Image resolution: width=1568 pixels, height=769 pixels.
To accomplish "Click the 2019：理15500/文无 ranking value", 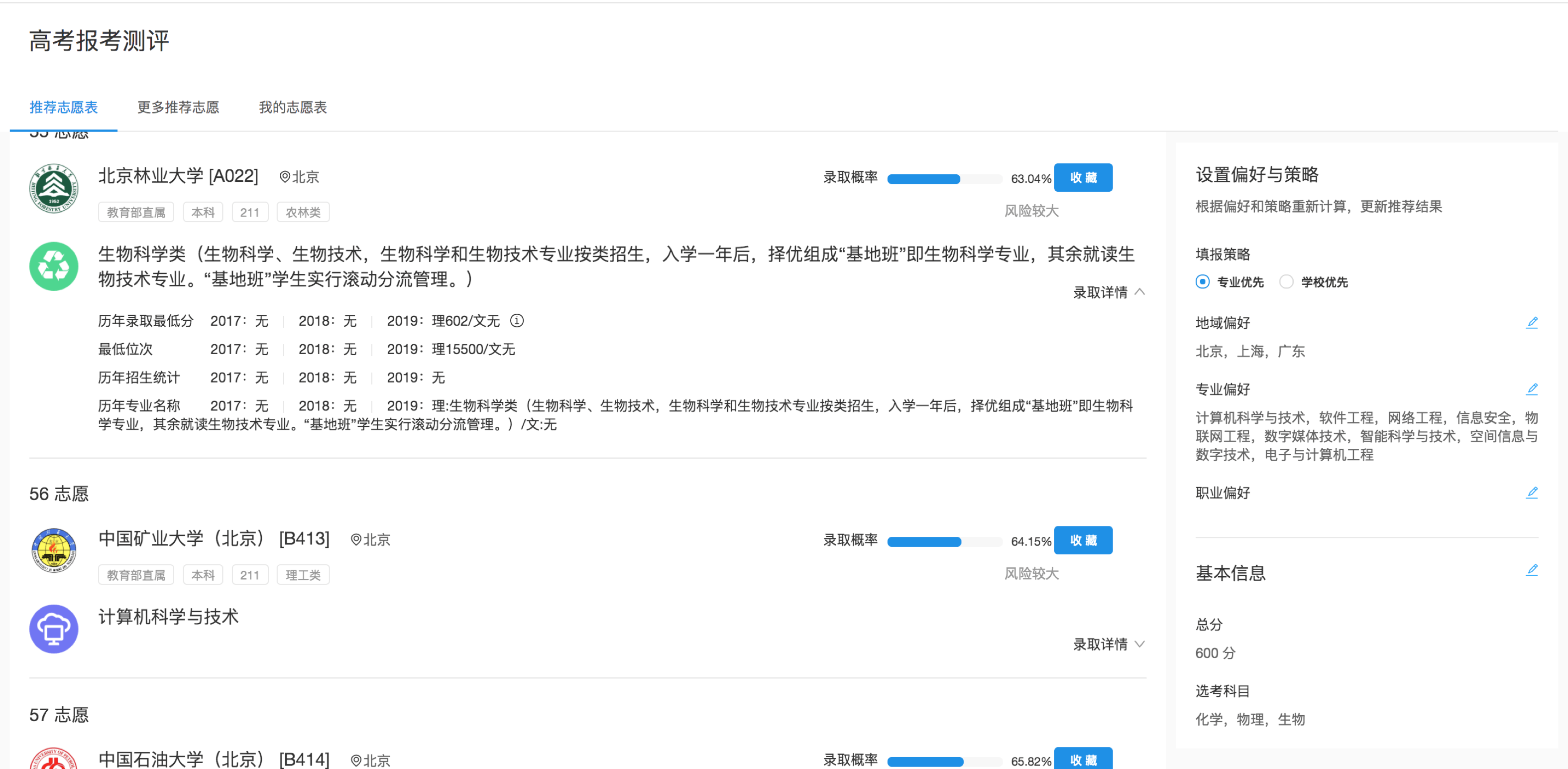I will [451, 349].
